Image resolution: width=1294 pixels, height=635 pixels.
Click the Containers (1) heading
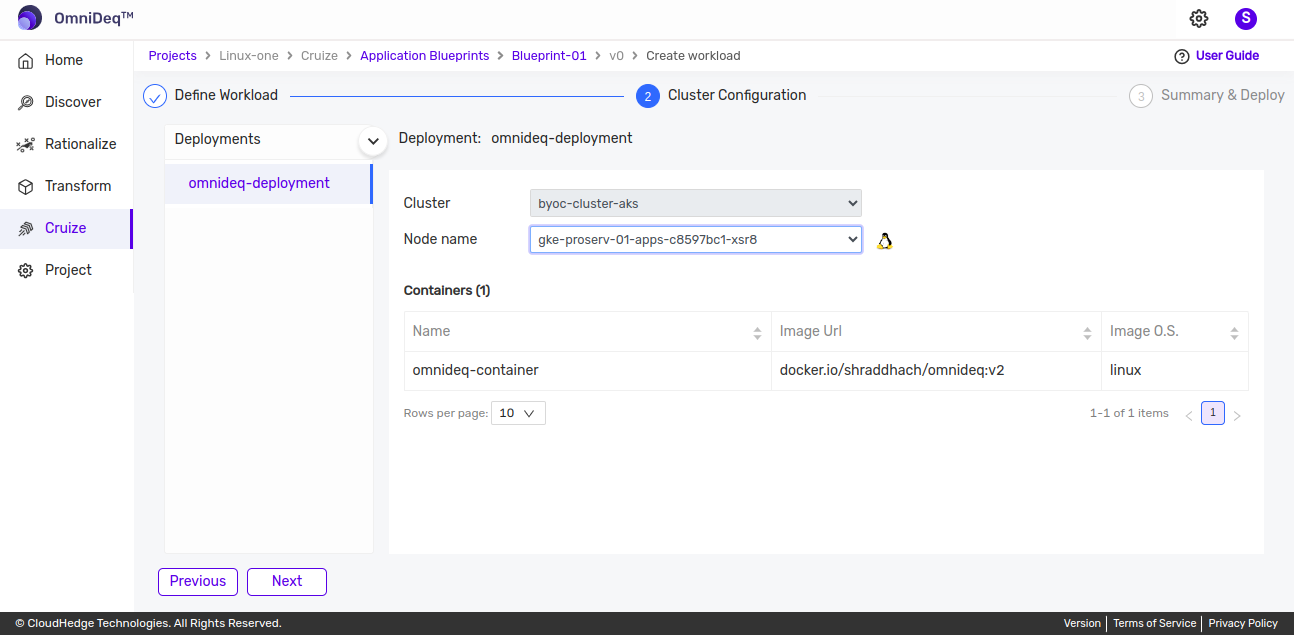pyautogui.click(x=447, y=291)
